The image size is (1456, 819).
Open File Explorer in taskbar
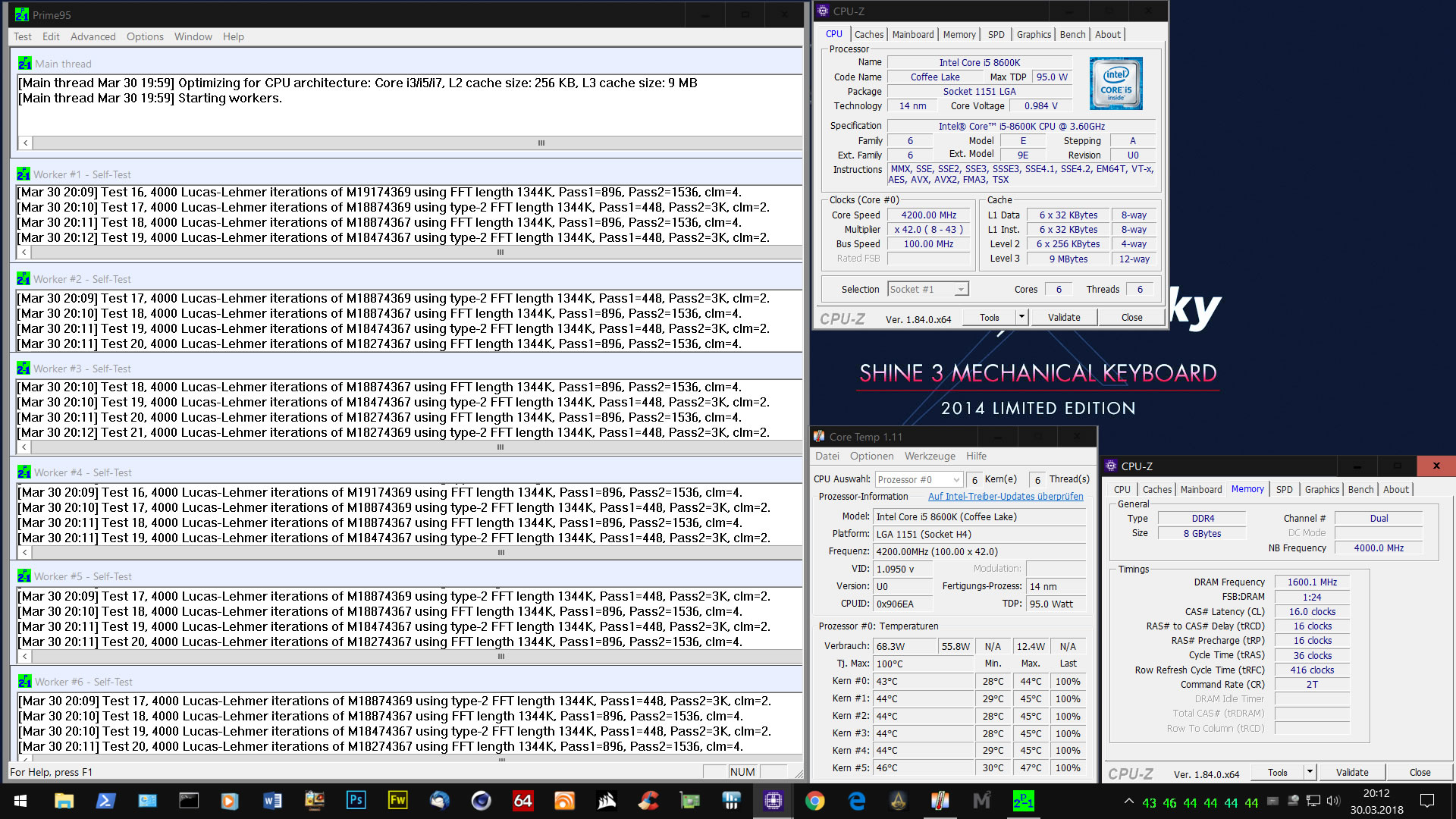tap(64, 801)
